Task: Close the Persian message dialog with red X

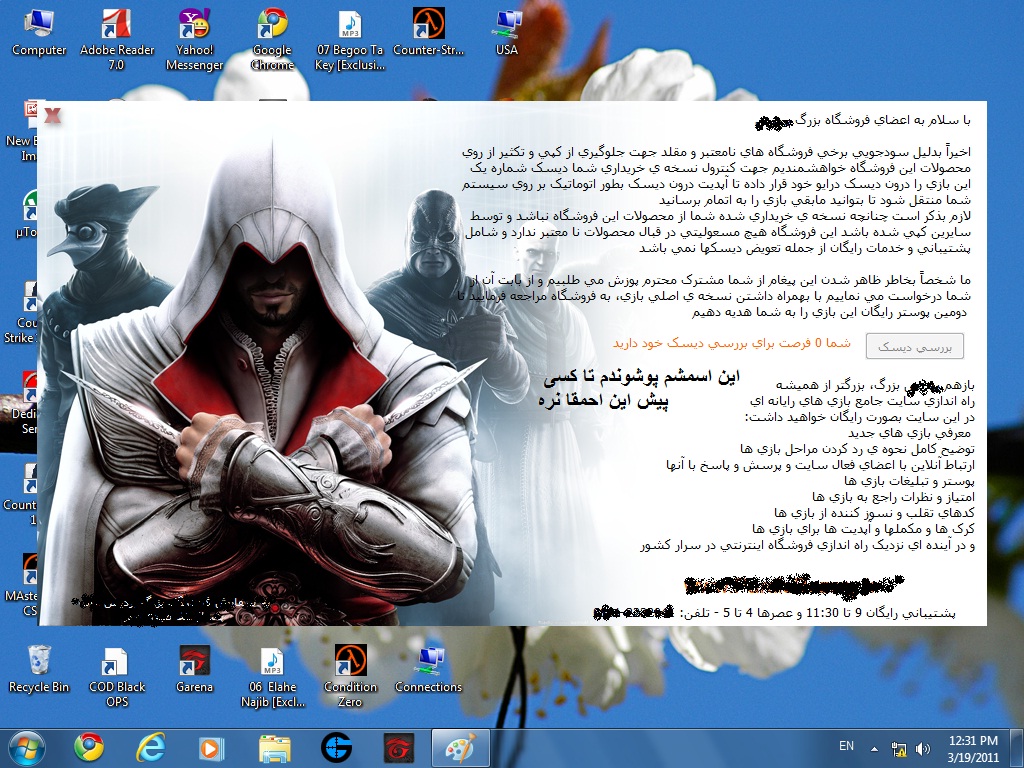Action: pos(52,116)
